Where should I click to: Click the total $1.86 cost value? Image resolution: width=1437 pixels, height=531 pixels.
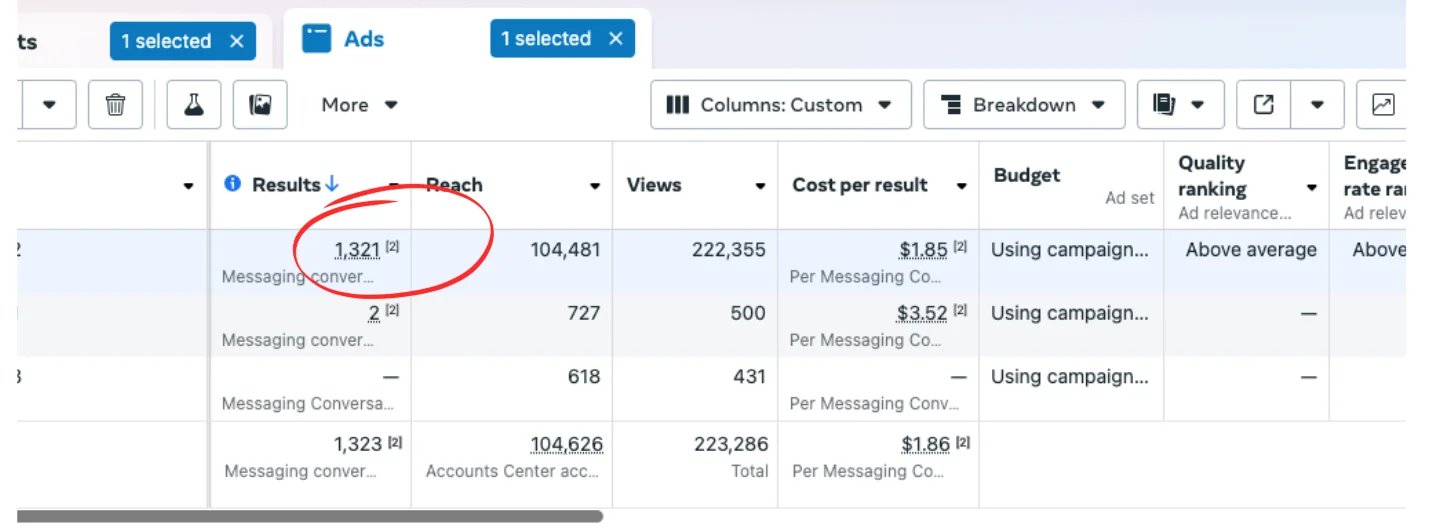[x=925, y=444]
